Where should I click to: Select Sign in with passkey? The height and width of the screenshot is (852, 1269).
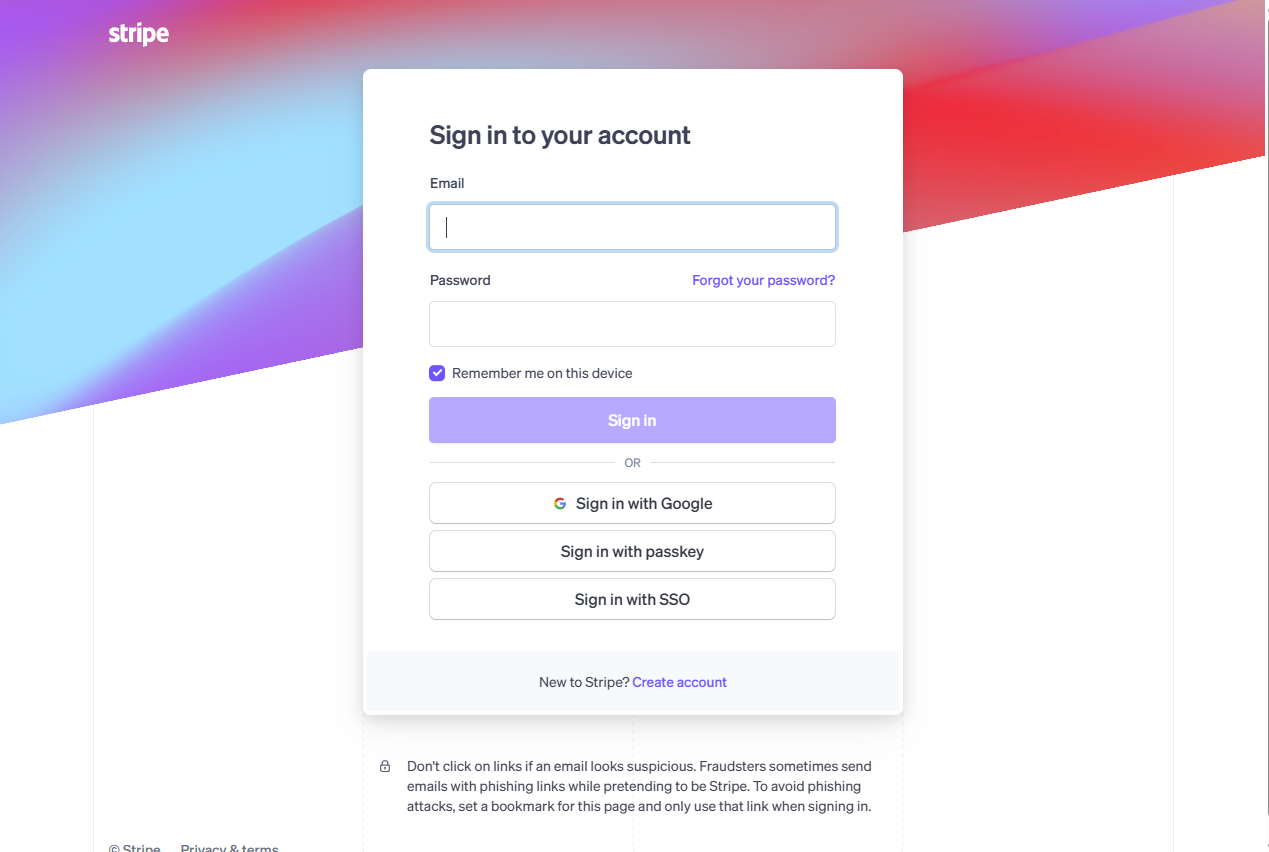(632, 551)
